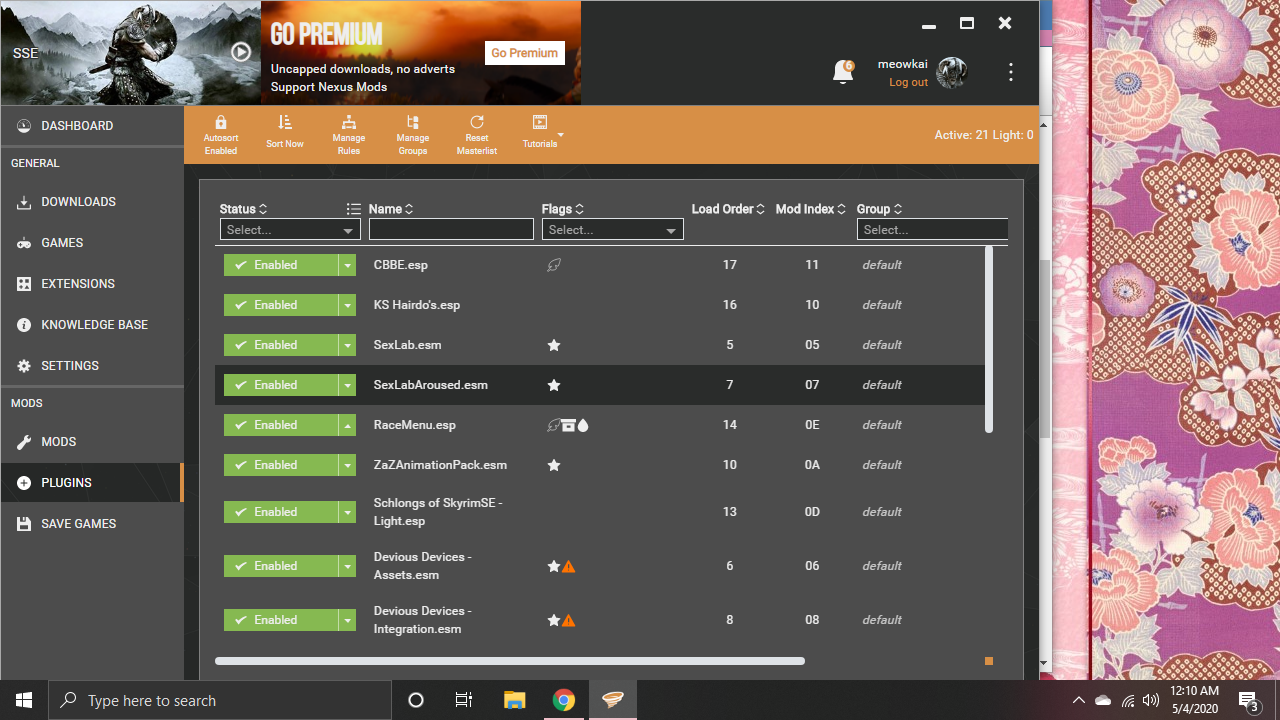Toggle Enabled status for SexLabAroused.esm
The image size is (1280, 720).
click(281, 385)
